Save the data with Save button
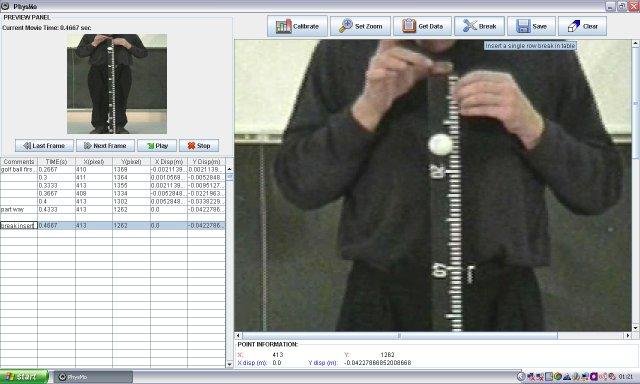The height and width of the screenshot is (384, 640). tap(531, 26)
